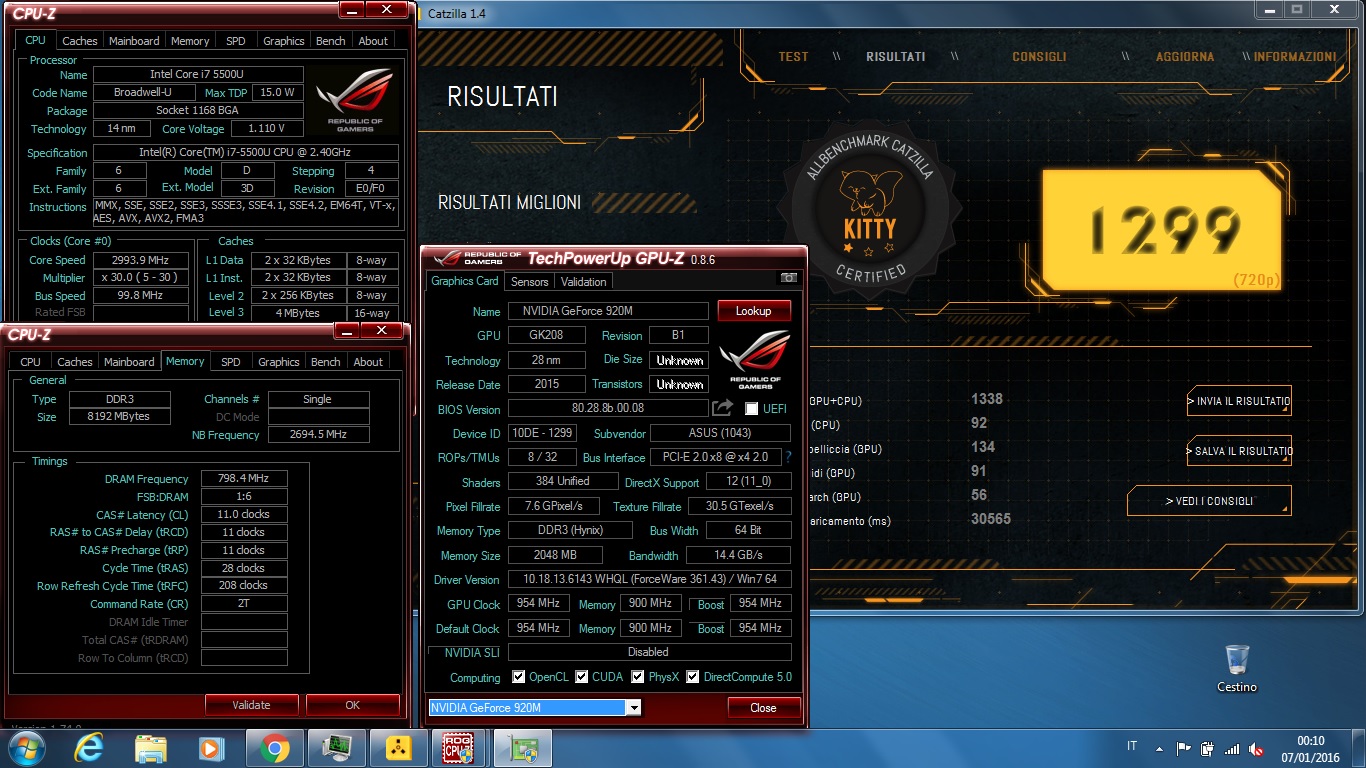Open the Windows Start menu orb
This screenshot has height=768, width=1366.
(27, 748)
